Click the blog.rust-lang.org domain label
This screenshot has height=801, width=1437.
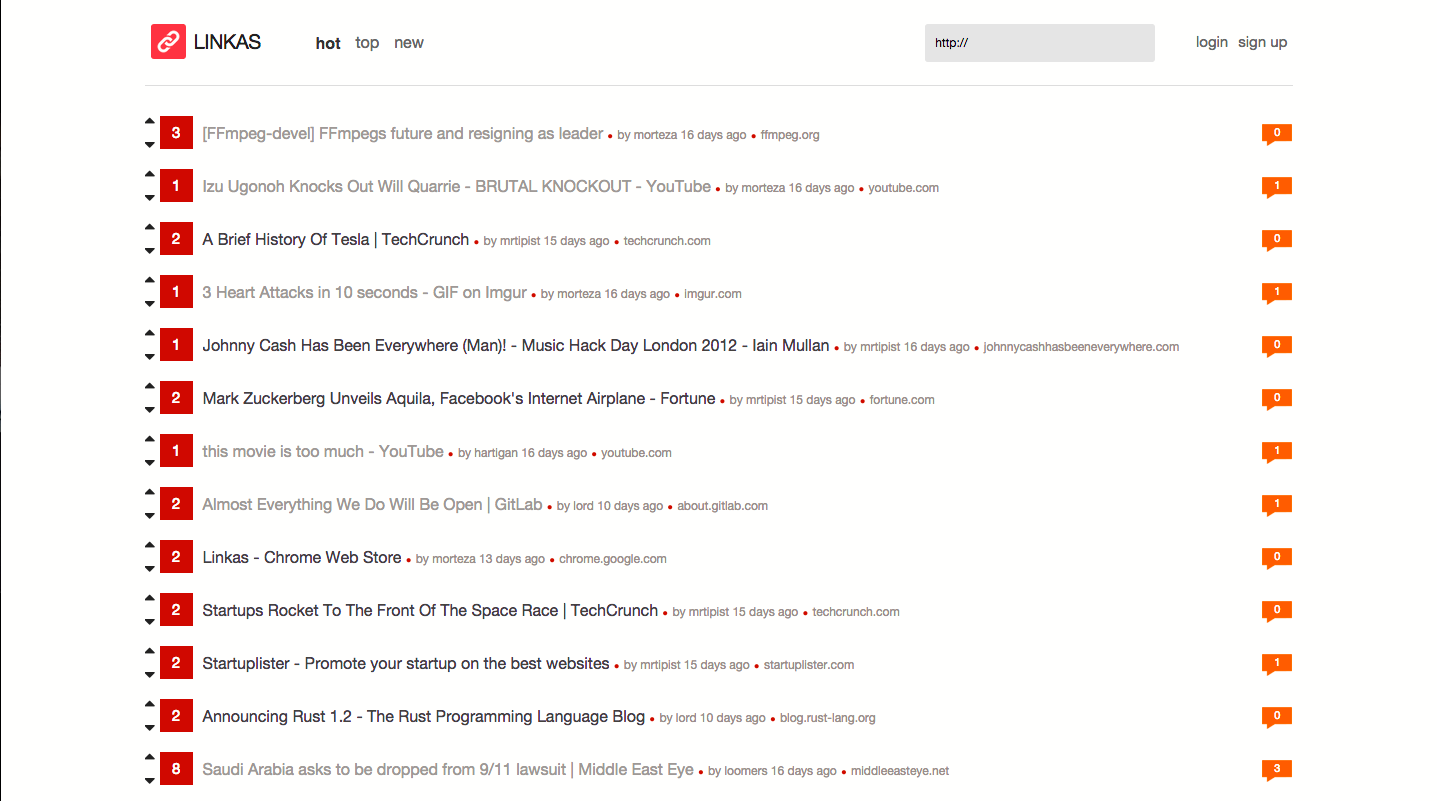tap(828, 718)
